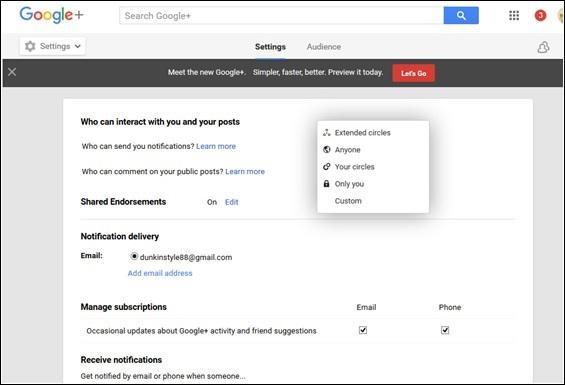Dismiss the new Google+ banner with X
The height and width of the screenshot is (385, 565).
(x=12, y=72)
